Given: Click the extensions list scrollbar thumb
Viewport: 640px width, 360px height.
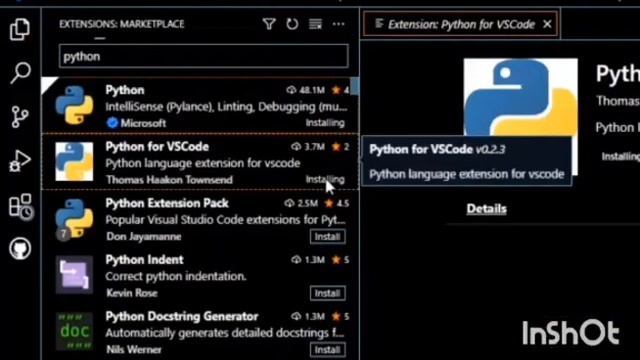Looking at the screenshot, I should (x=354, y=86).
